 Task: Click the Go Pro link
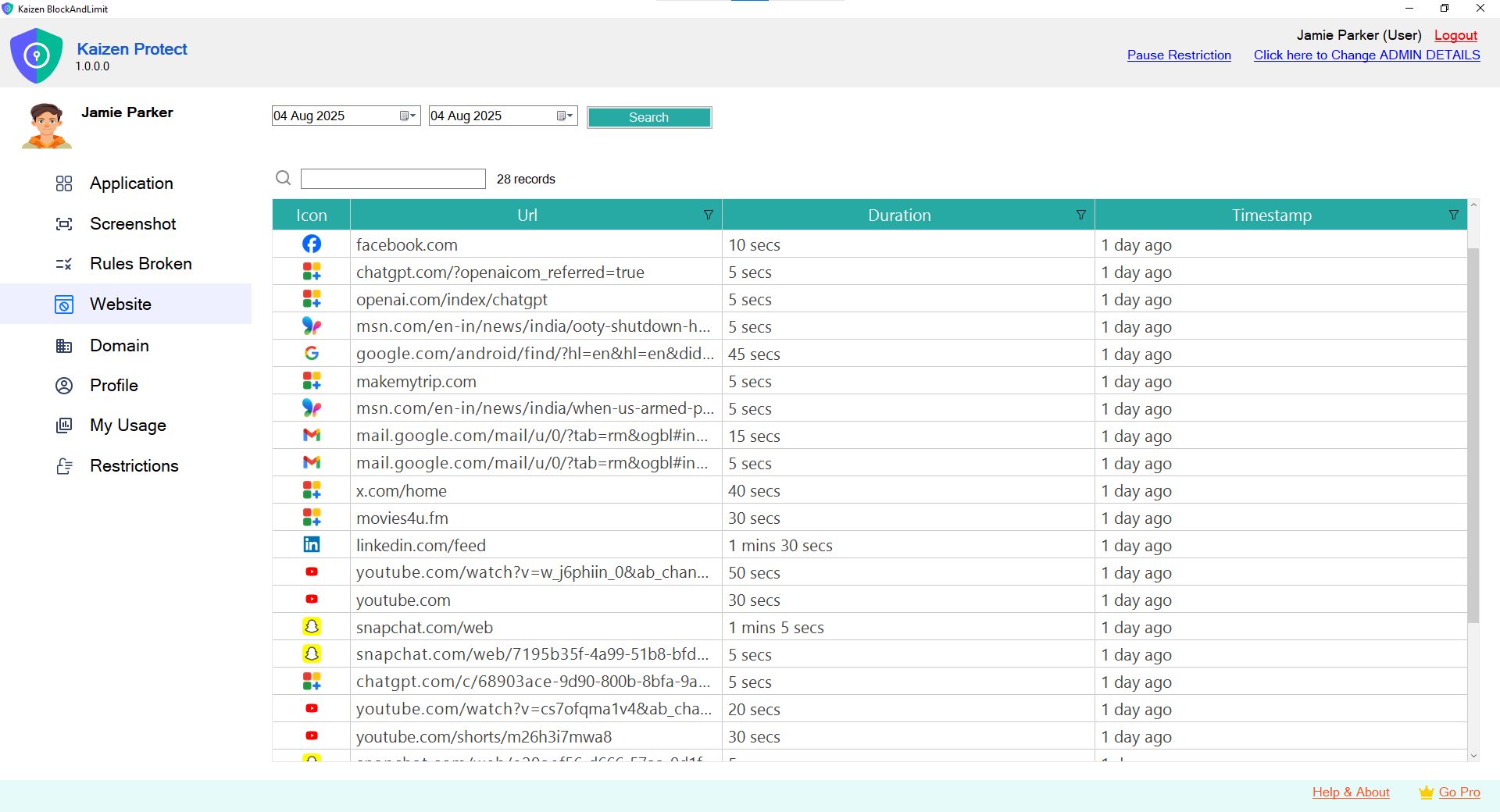click(1459, 792)
